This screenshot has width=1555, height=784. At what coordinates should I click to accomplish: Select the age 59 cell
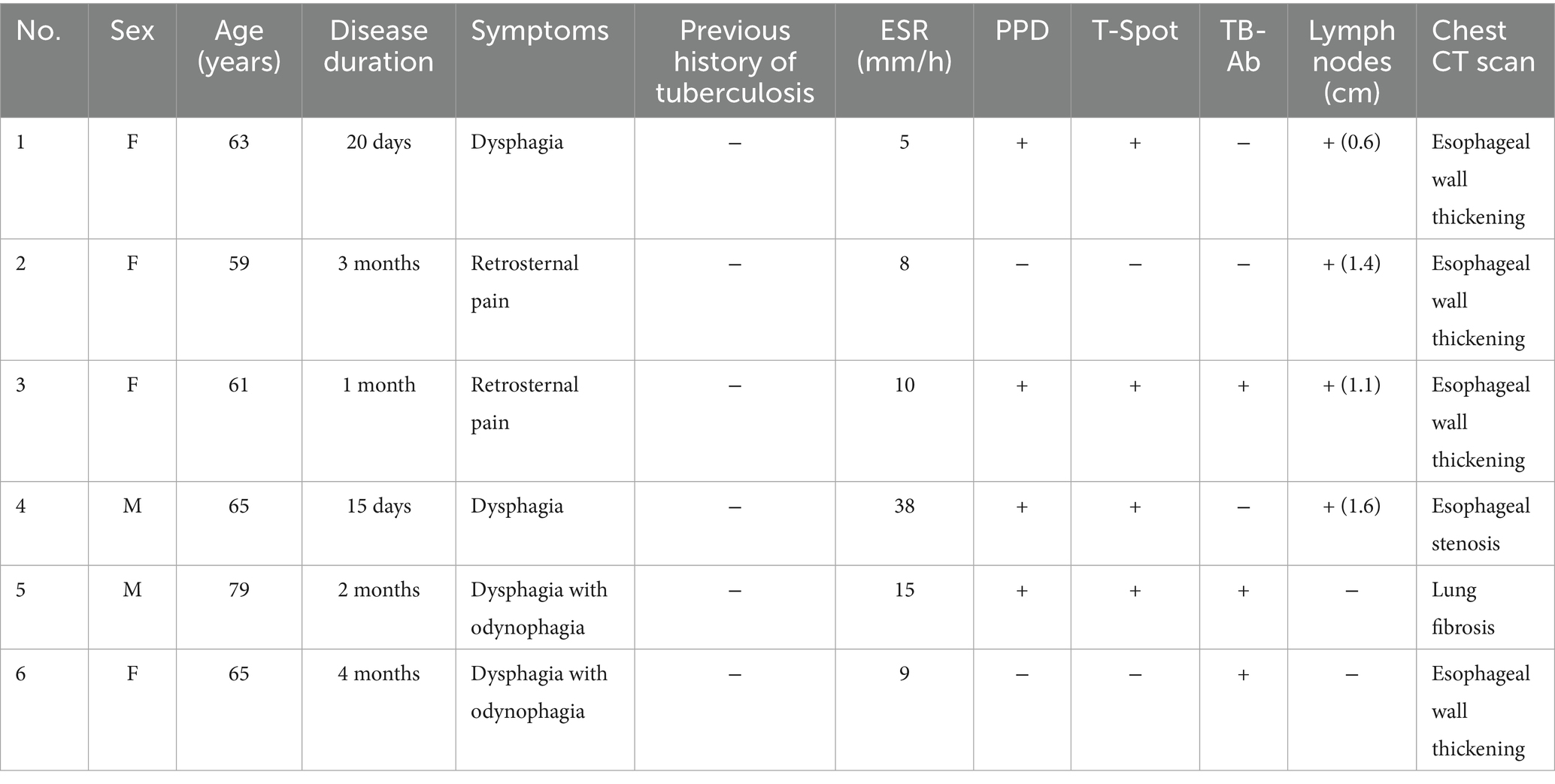click(x=238, y=264)
